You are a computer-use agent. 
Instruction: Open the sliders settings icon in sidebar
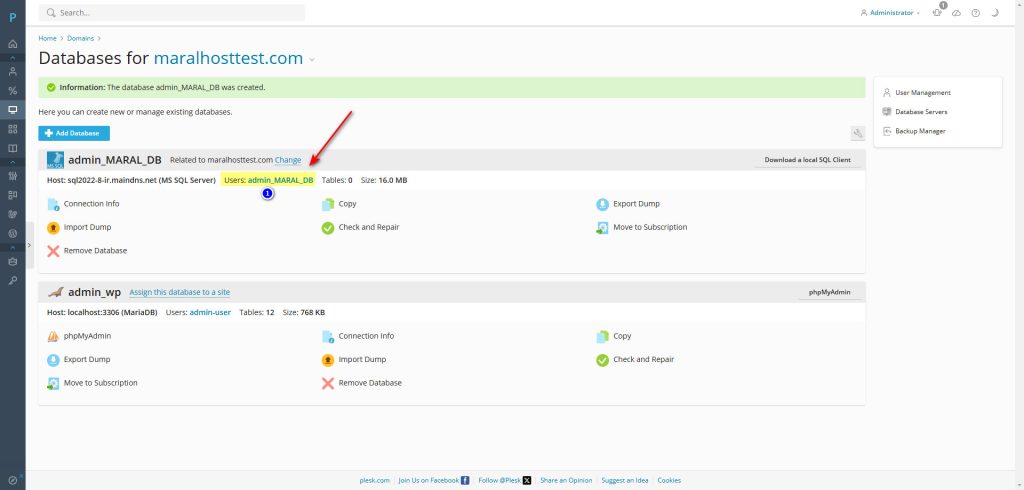[x=12, y=176]
